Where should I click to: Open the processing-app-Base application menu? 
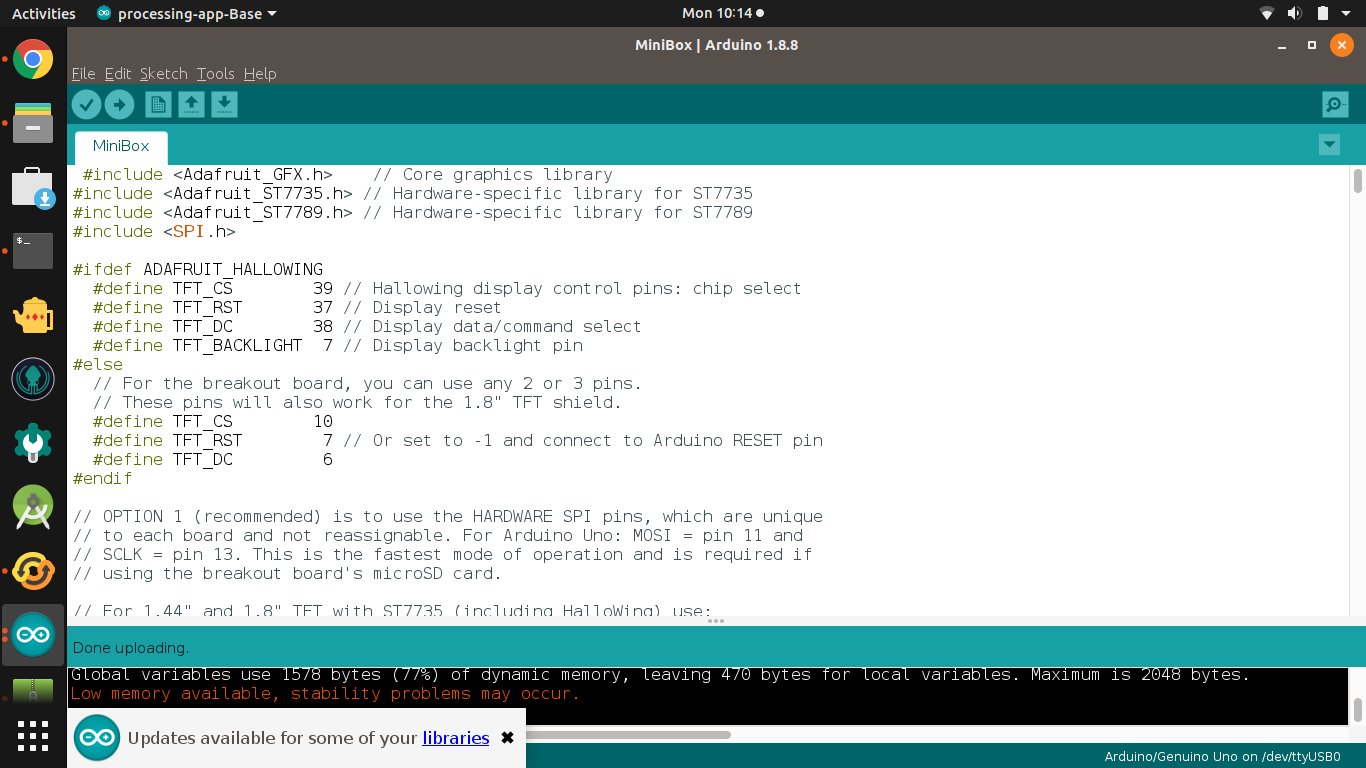click(187, 13)
